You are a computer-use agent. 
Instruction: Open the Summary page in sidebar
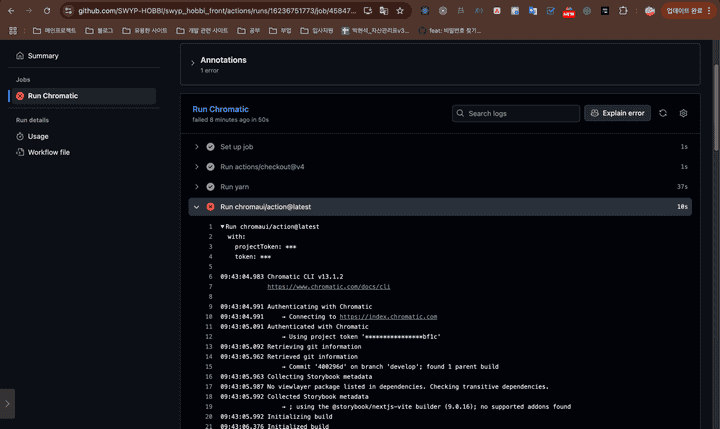[x=43, y=56]
